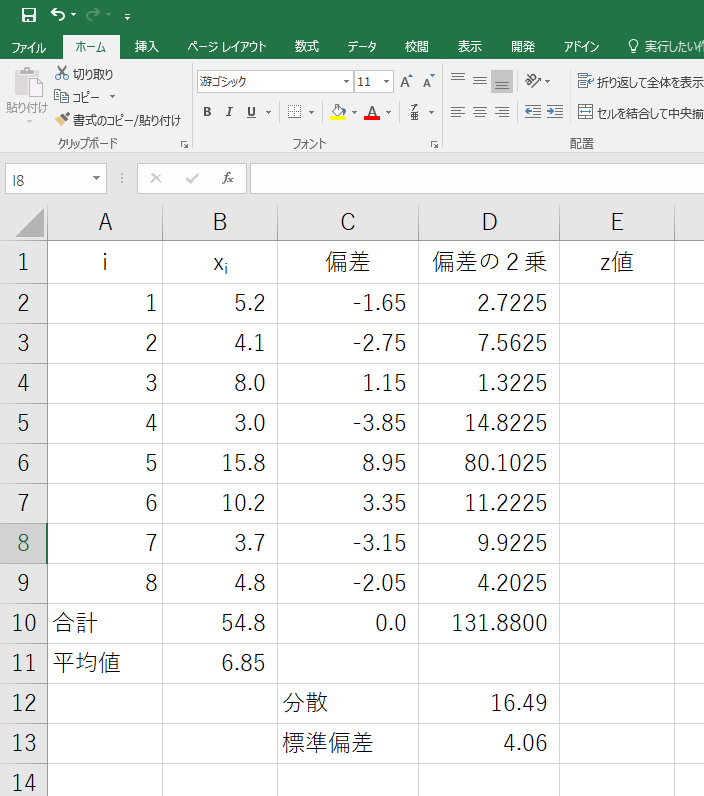Click 切り取り scissors button
This screenshot has width=704, height=796.
[84, 74]
